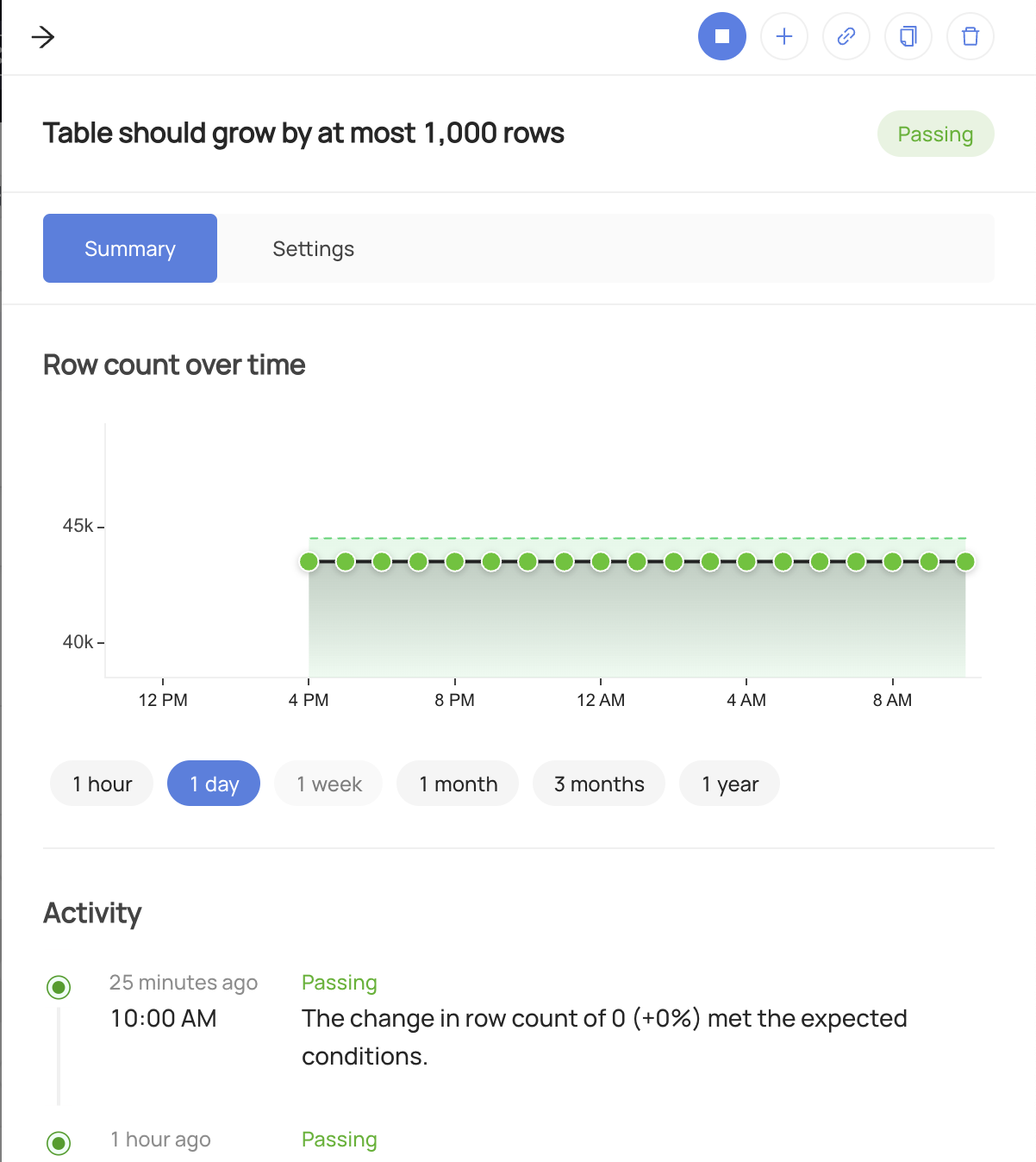Click the 1 hour ago activity status icon

coord(59,1143)
